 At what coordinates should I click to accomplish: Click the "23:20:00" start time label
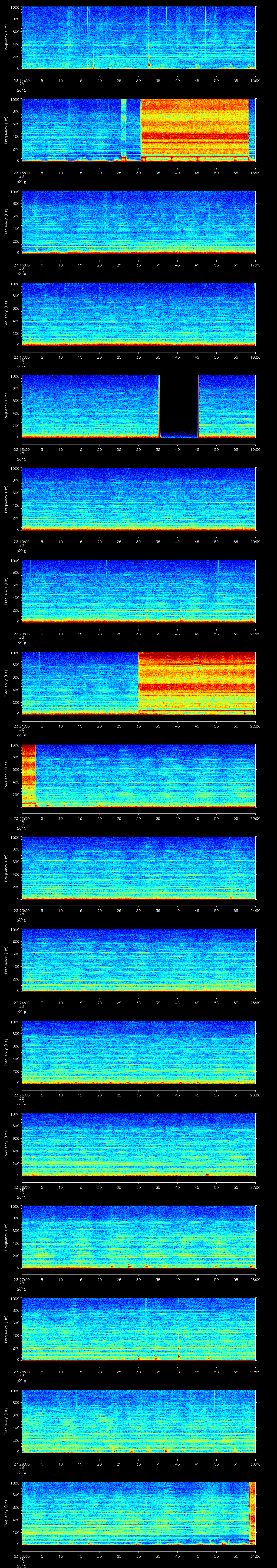[21, 634]
